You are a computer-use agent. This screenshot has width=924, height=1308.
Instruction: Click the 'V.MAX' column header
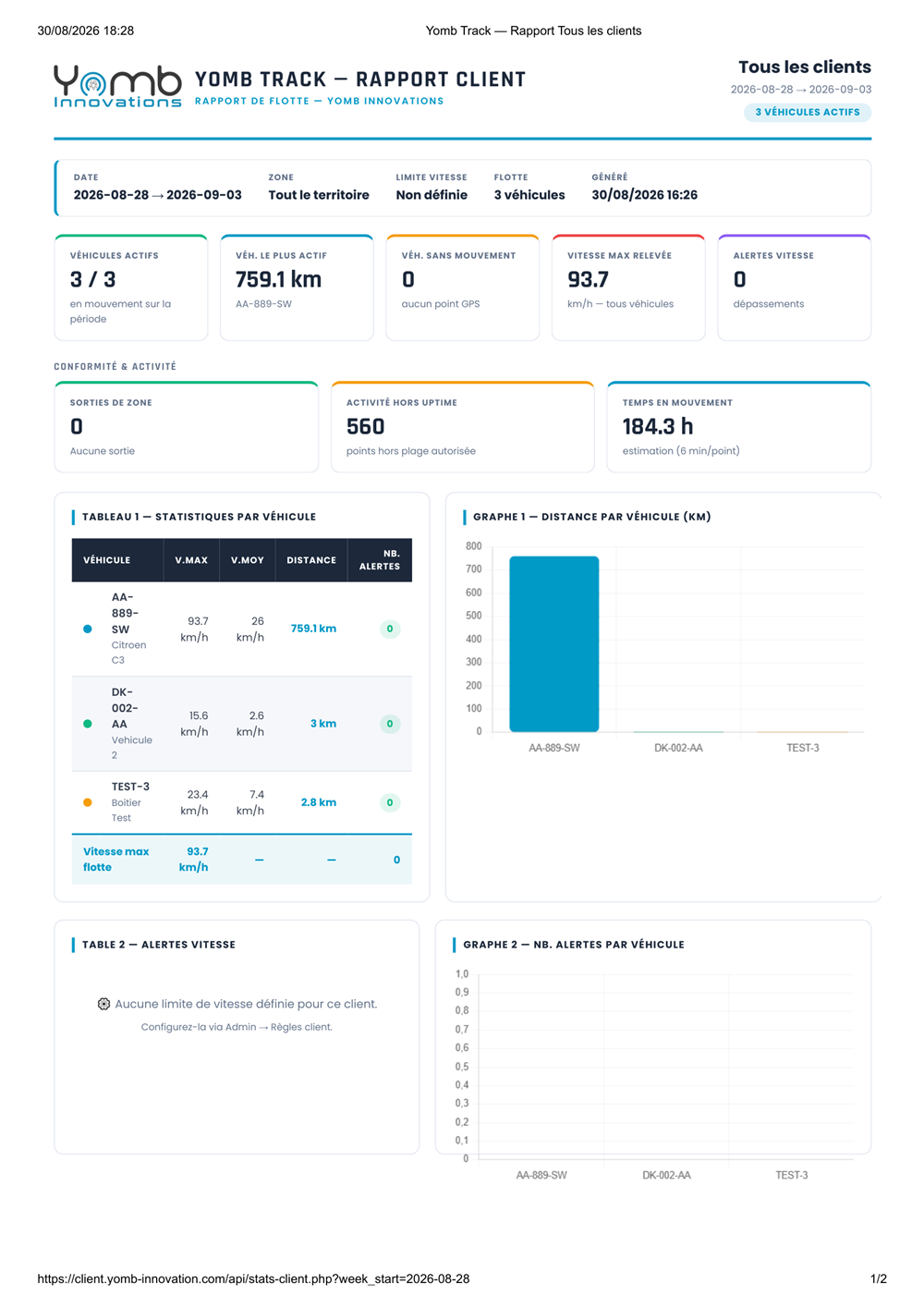click(191, 560)
